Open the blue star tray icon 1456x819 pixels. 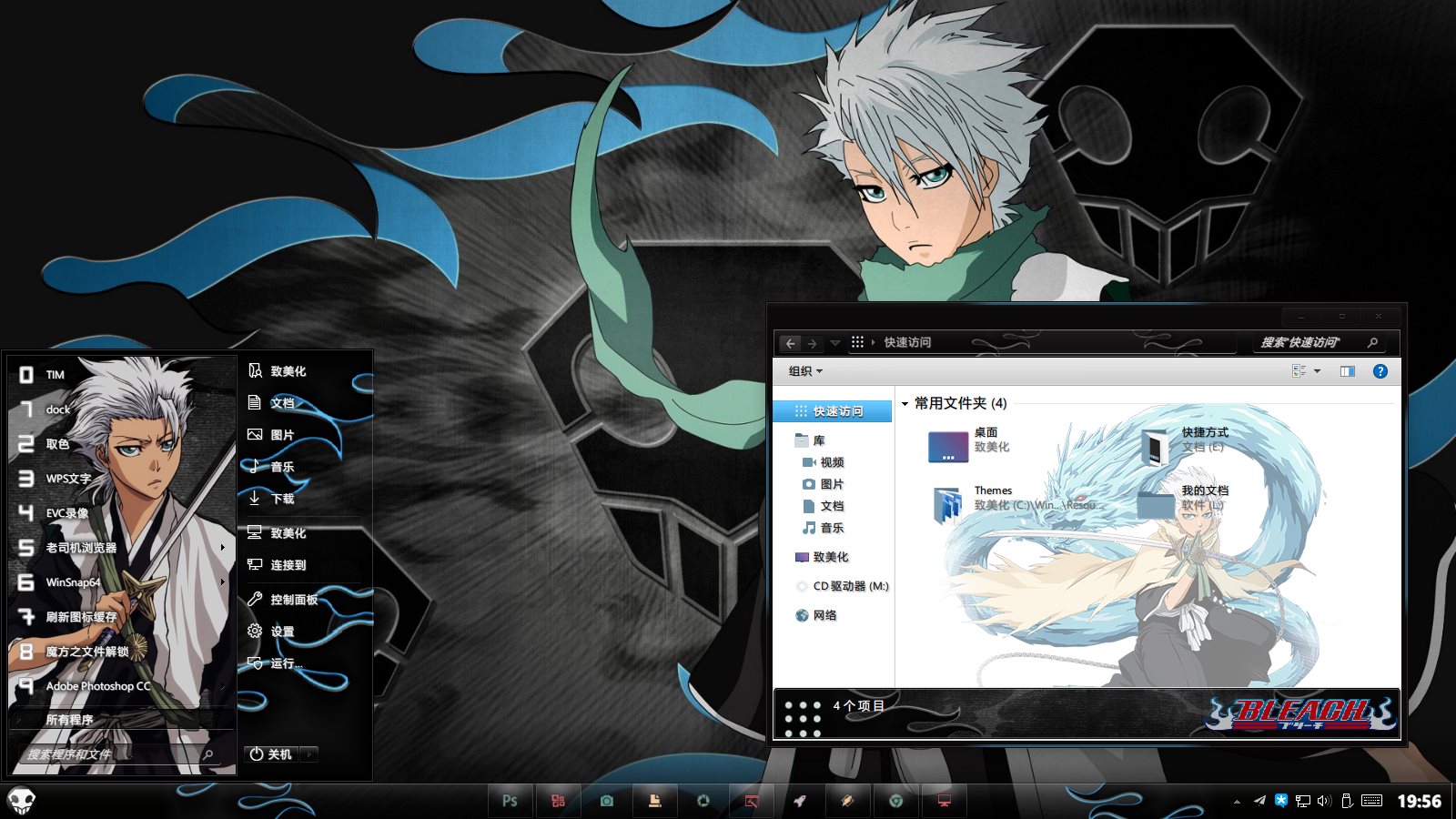pyautogui.click(x=1281, y=801)
